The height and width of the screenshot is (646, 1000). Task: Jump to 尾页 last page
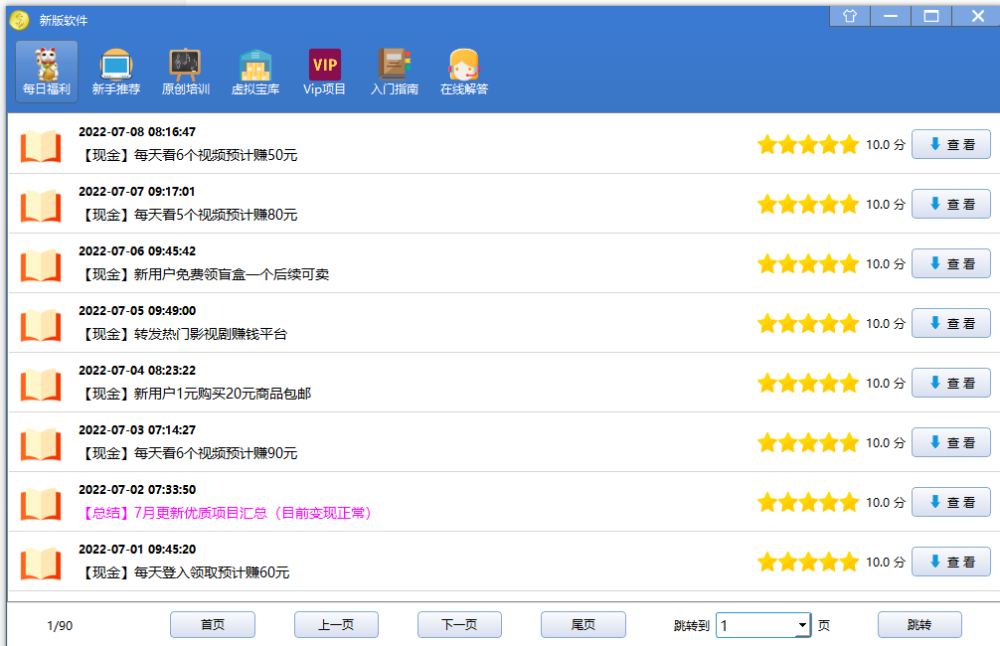coord(583,624)
